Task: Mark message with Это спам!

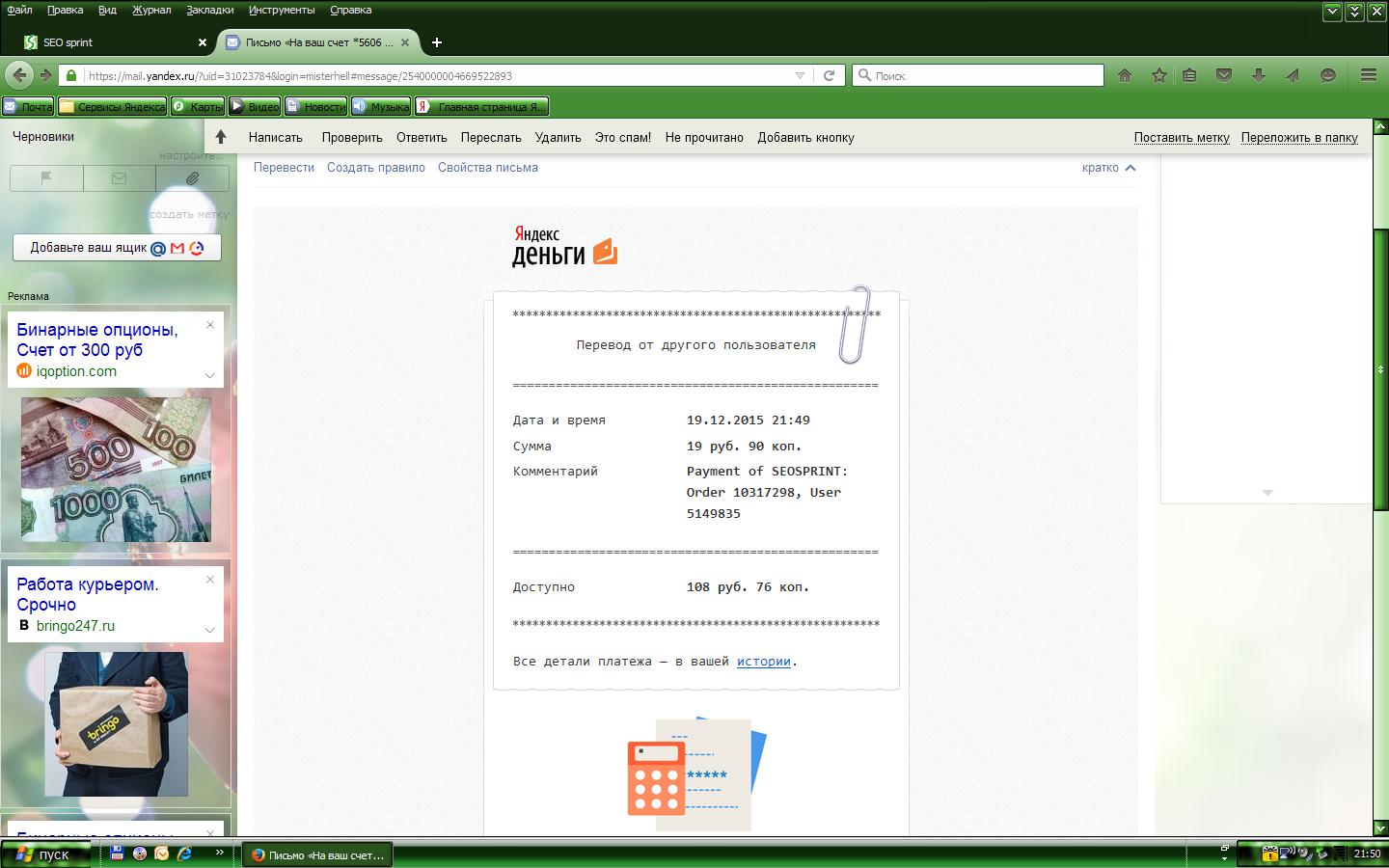Action: 623,137
